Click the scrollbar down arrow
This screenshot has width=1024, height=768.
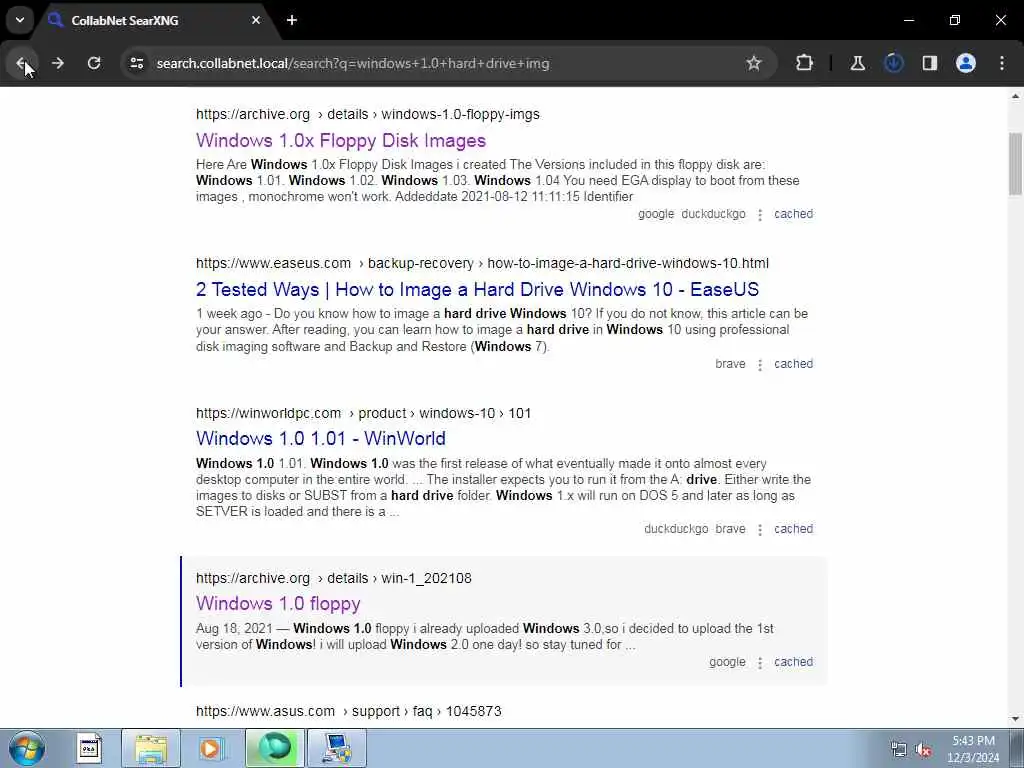(x=1015, y=719)
